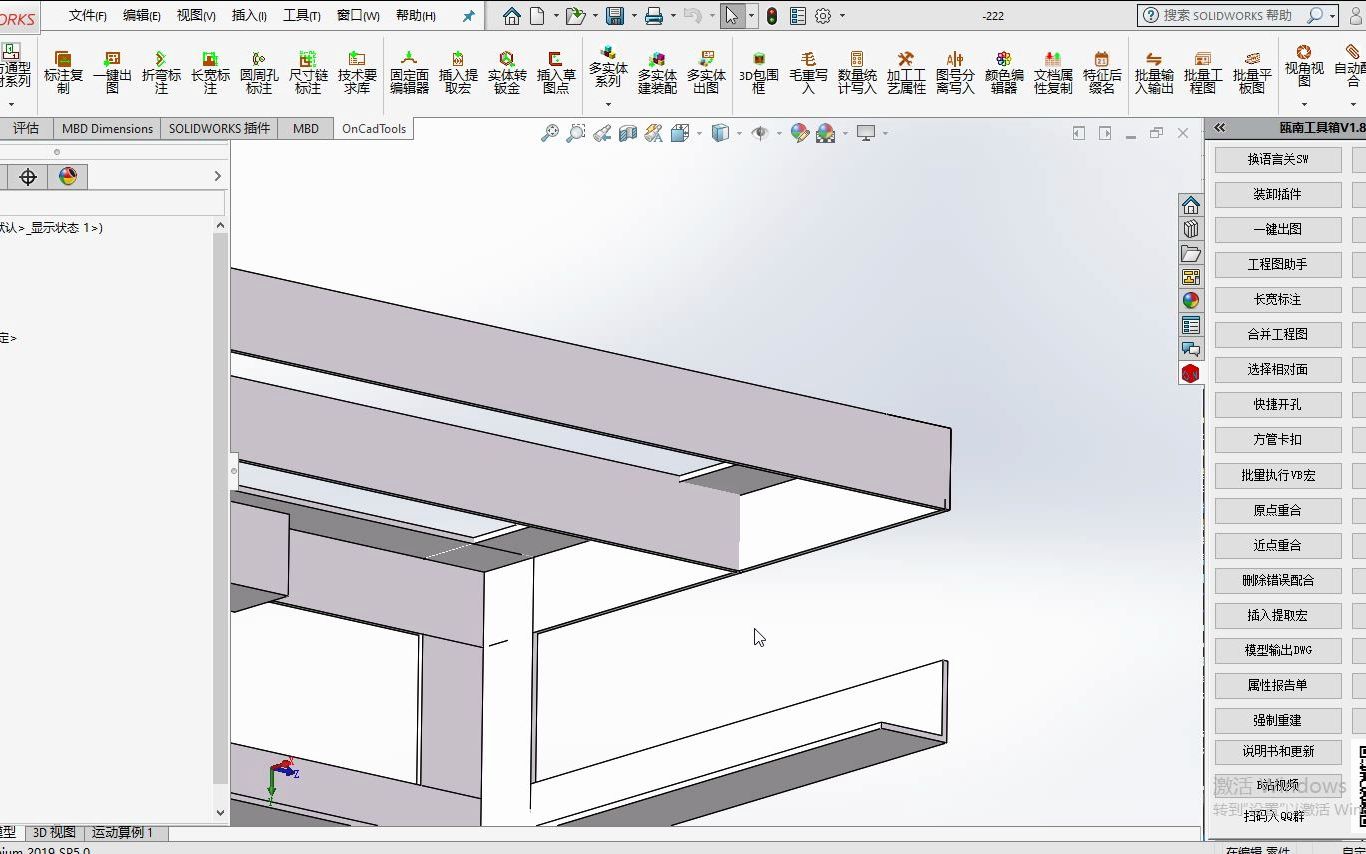The image size is (1366, 854).
Task: Select the 实体转钣金 tool
Action: (507, 72)
